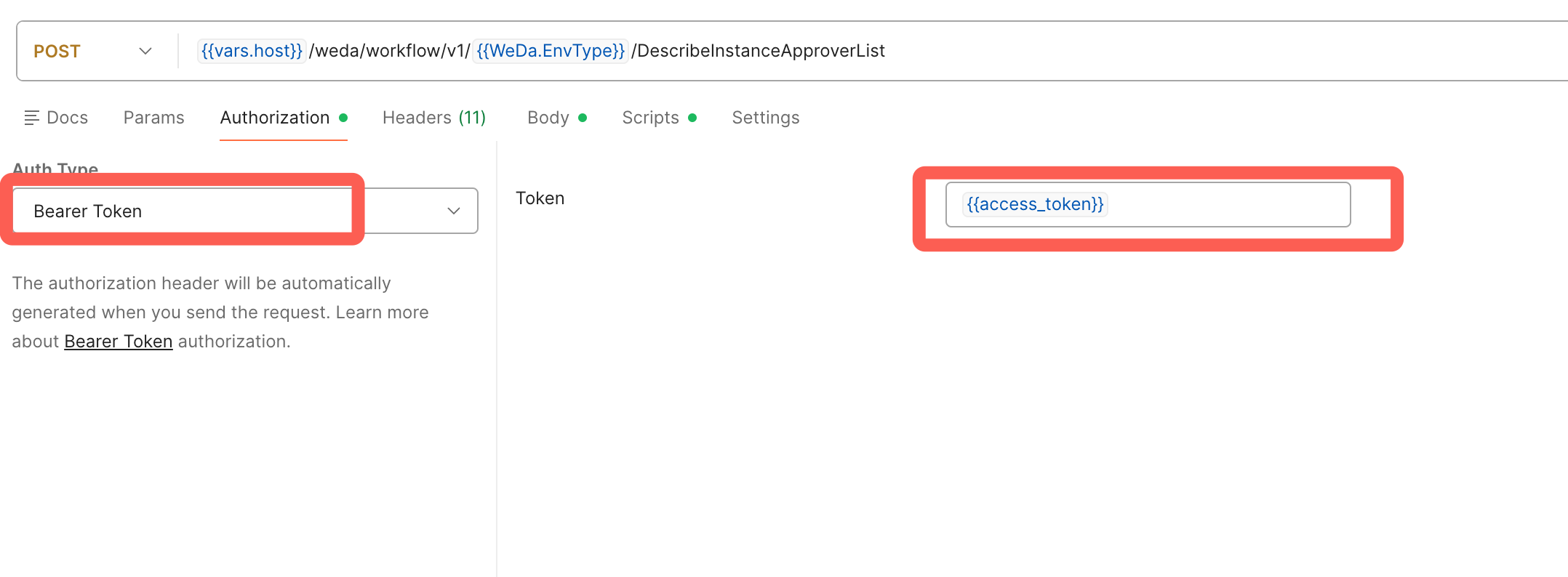Click the {{vars.host}} variable in the URL
This screenshot has height=577, width=1568.
(x=252, y=51)
